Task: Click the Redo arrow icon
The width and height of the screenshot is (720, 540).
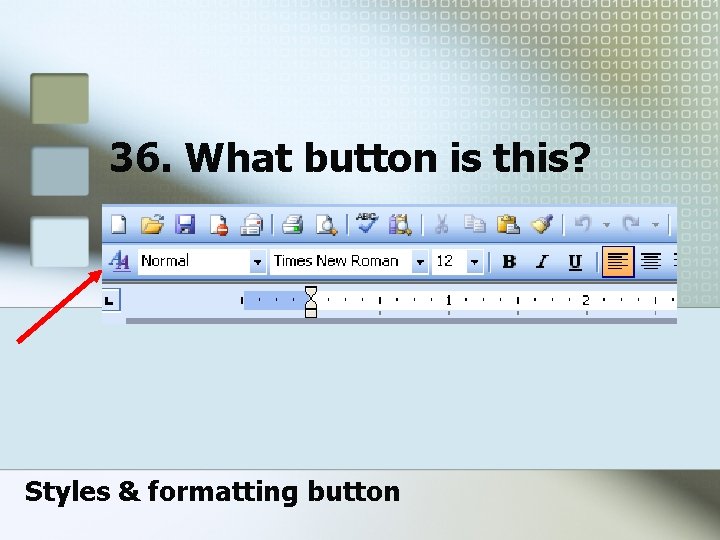Action: coord(631,224)
